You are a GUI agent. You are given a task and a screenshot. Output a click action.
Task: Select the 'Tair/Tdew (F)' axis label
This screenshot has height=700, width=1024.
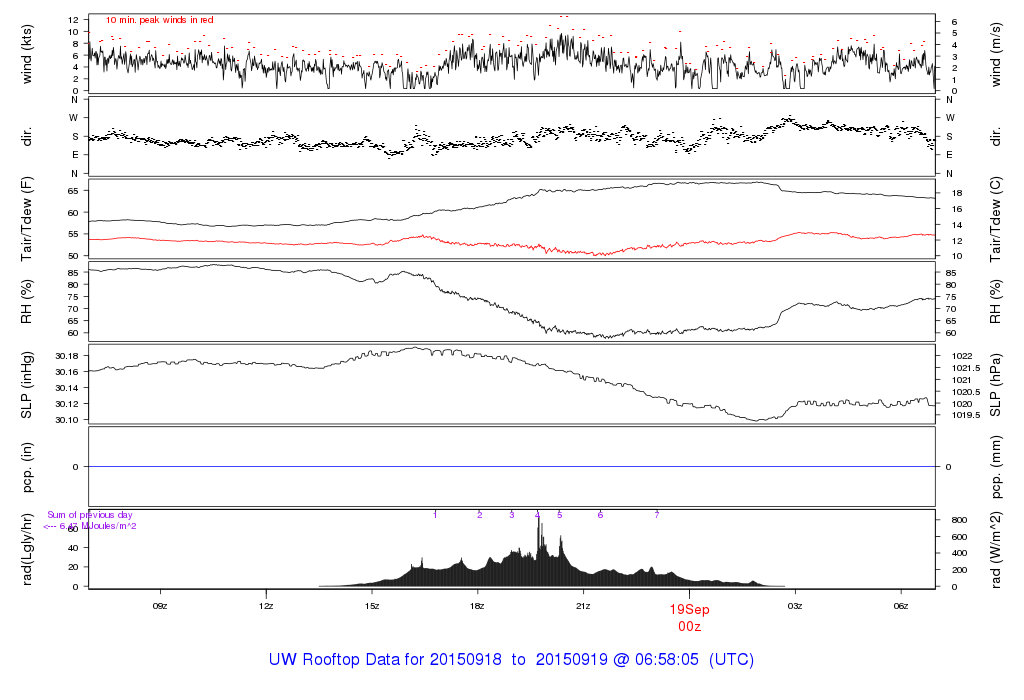coord(27,219)
